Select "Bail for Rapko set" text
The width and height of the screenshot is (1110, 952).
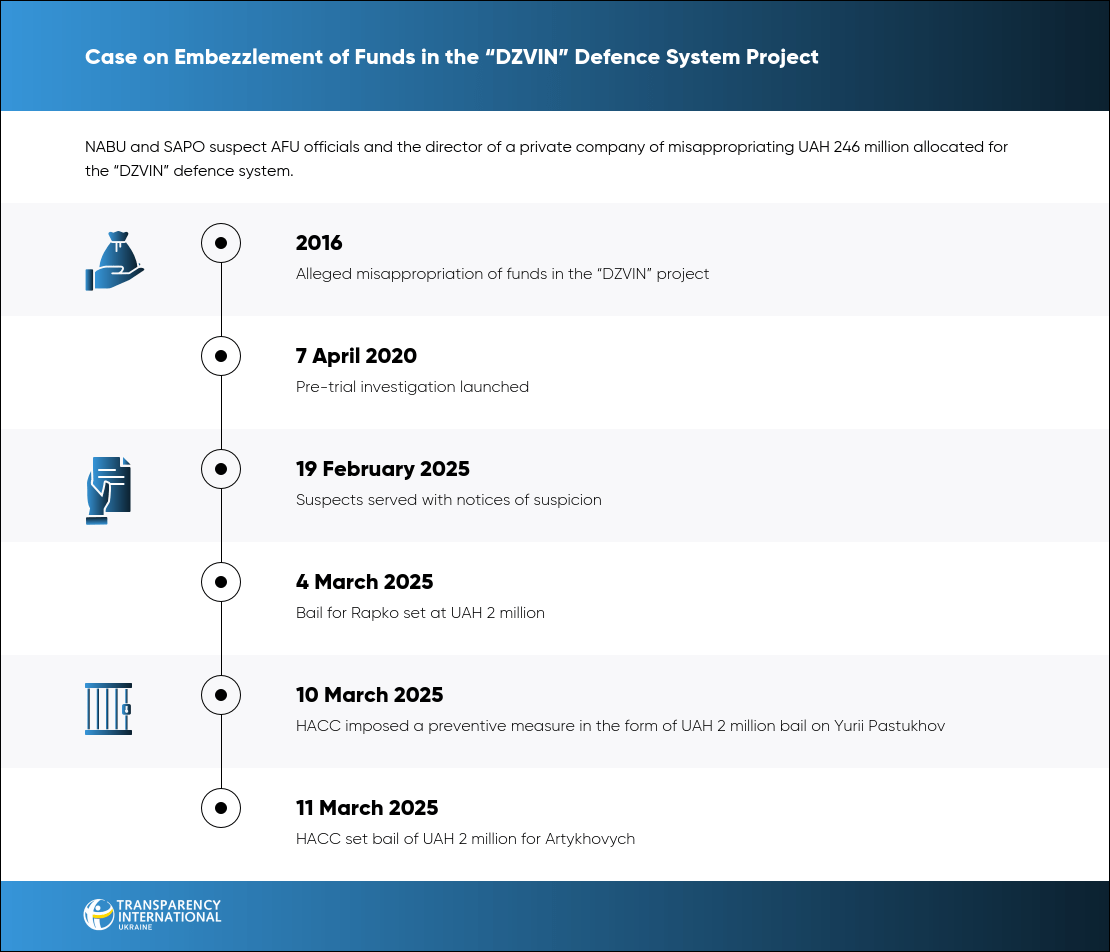pyautogui.click(x=420, y=613)
